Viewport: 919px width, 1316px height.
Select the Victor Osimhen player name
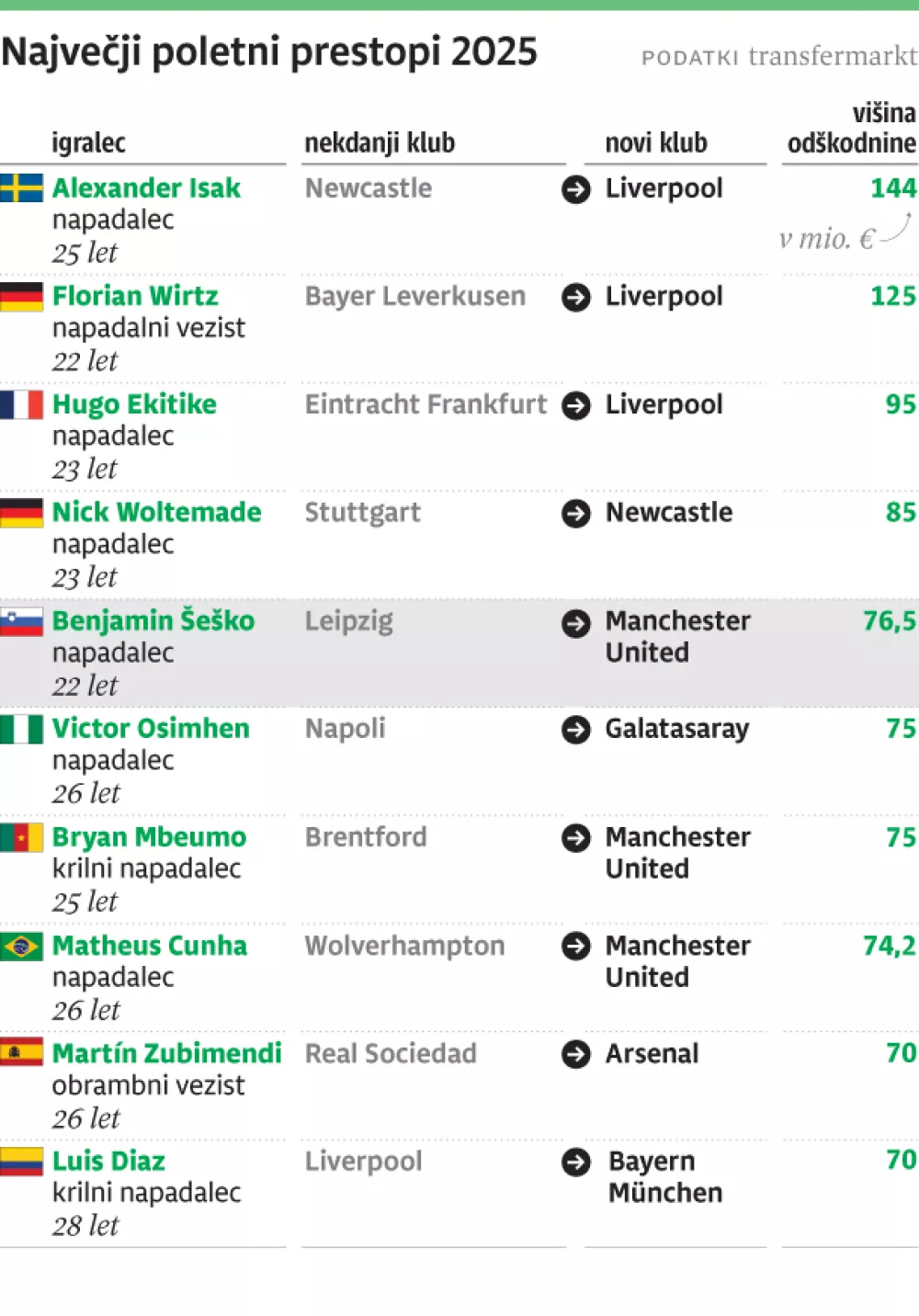tap(151, 729)
